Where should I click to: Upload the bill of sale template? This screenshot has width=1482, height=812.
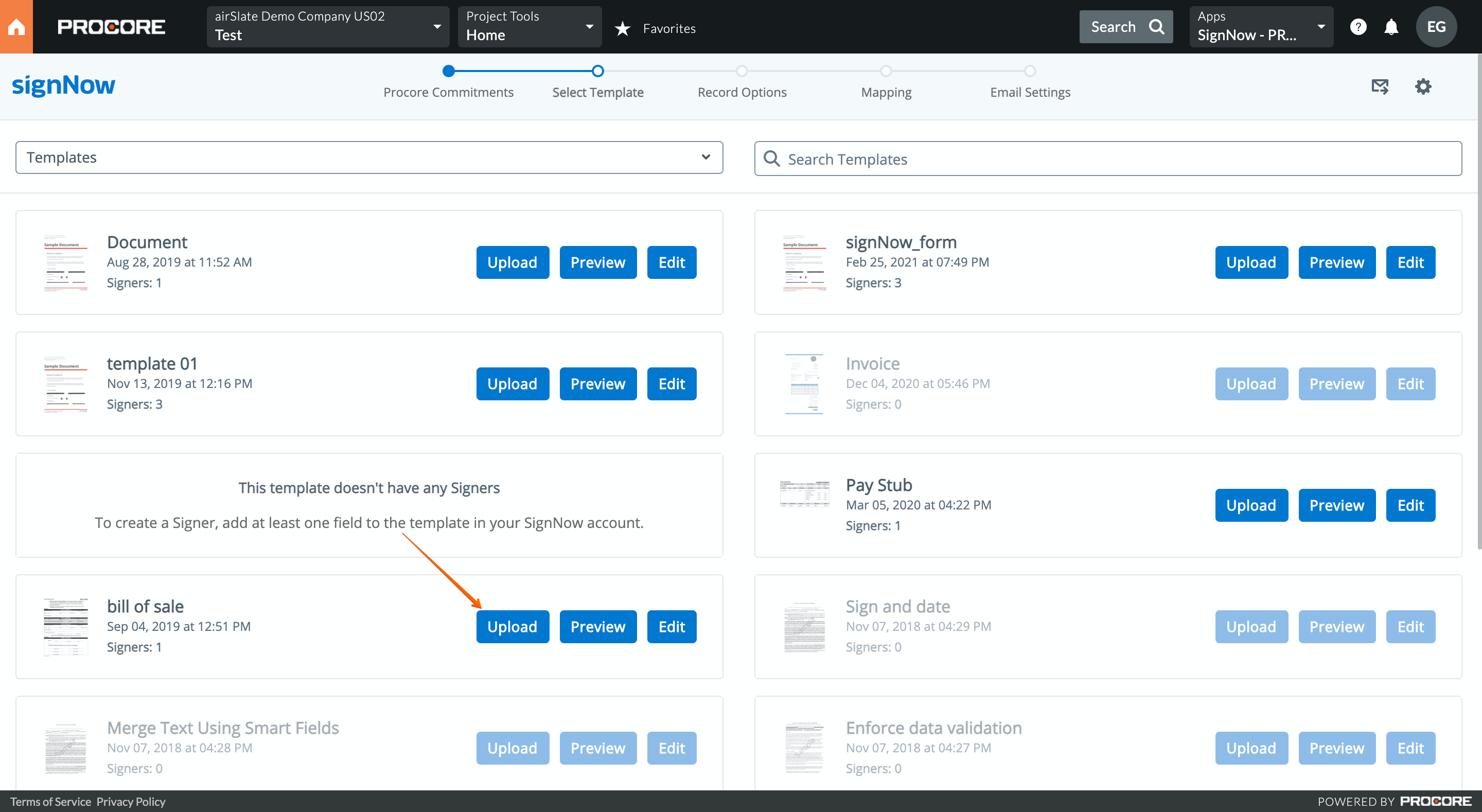[x=512, y=627]
